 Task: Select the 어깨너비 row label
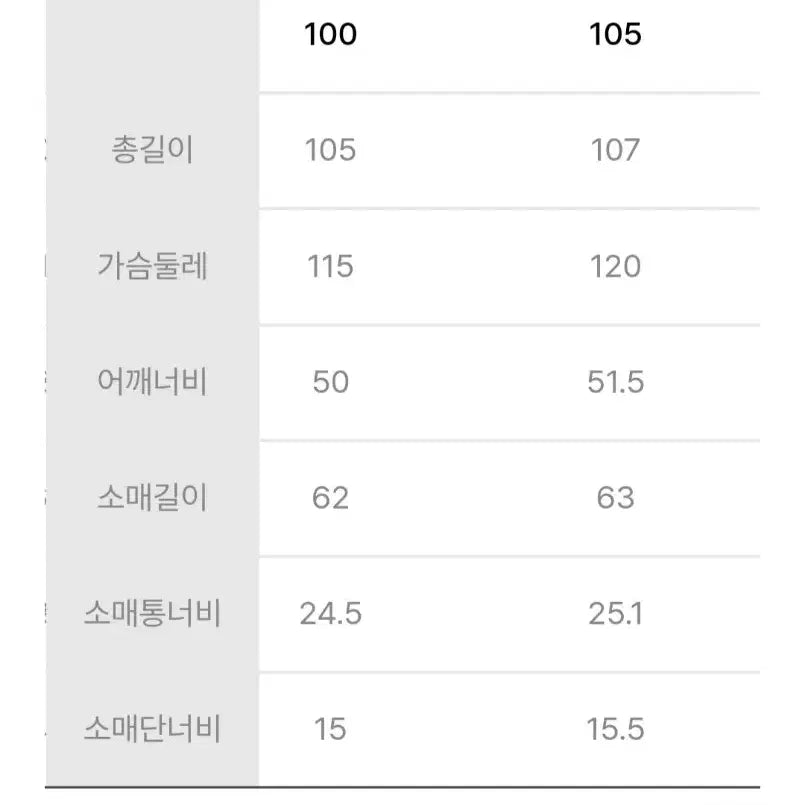tap(153, 382)
